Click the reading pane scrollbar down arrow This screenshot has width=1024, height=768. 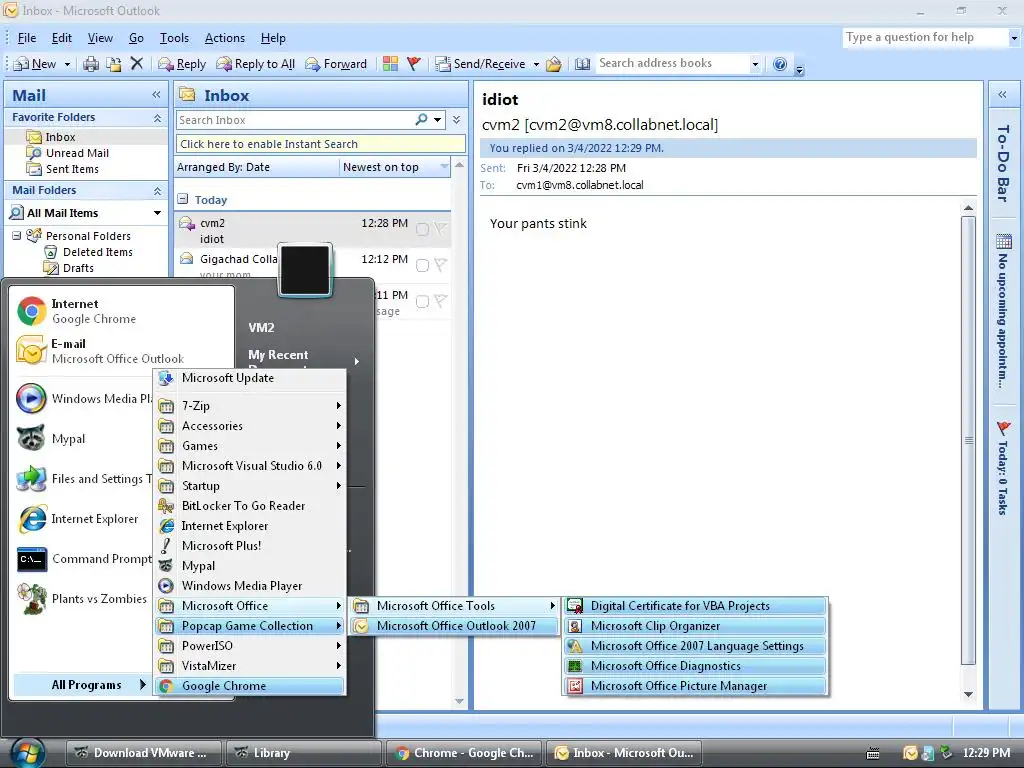[968, 694]
